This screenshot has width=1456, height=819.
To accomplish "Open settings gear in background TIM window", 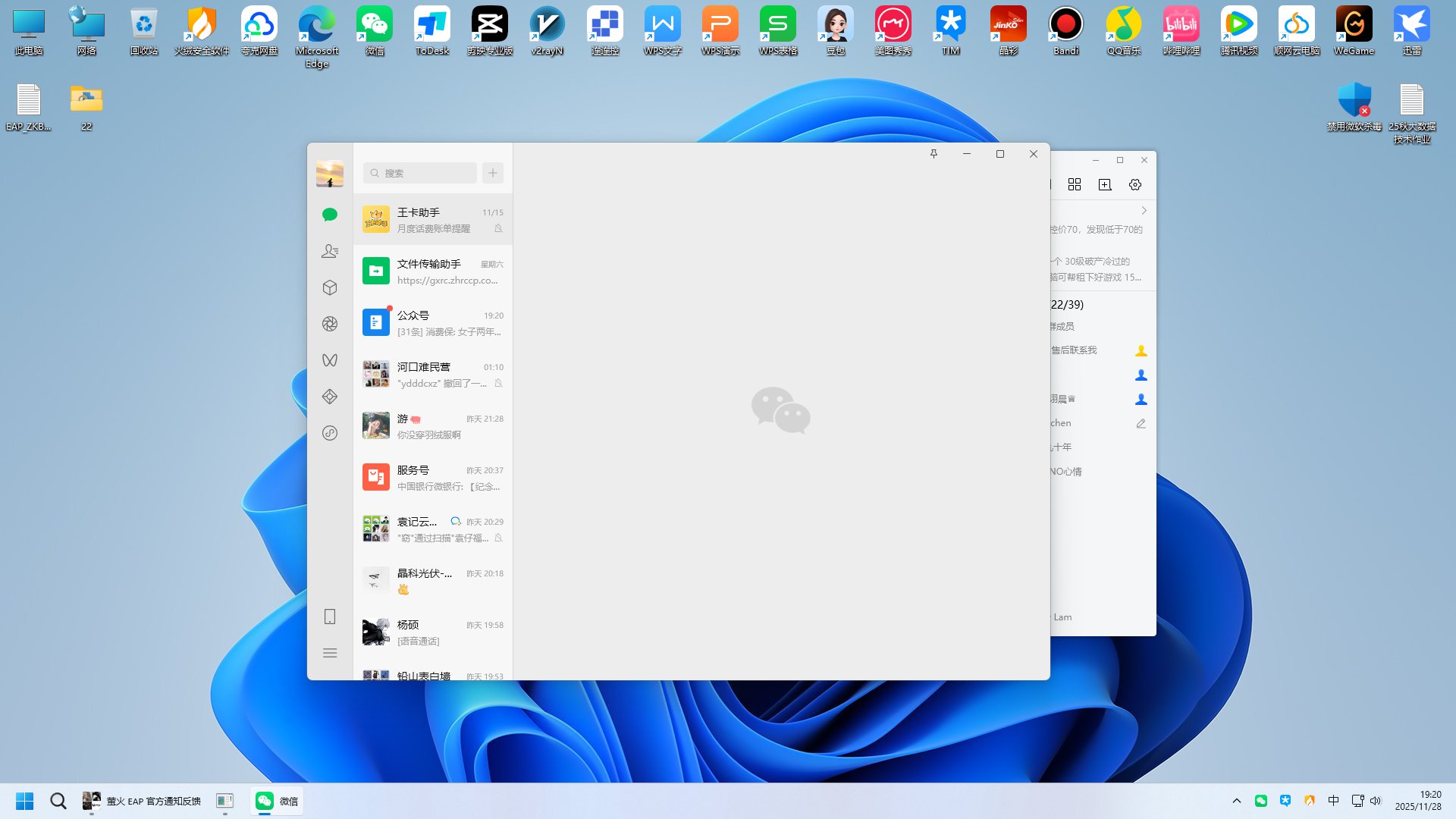I will click(x=1135, y=185).
